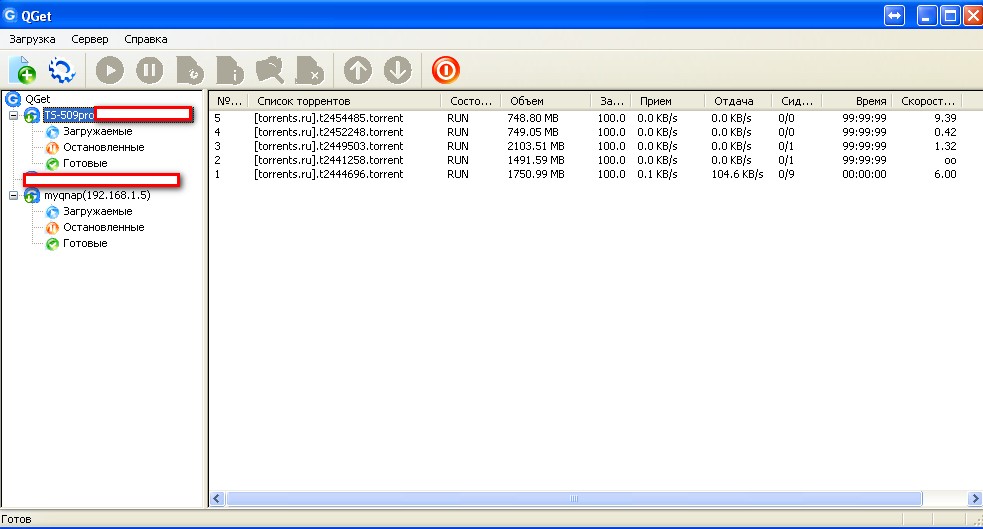983x529 pixels.
Task: Sort by Список торрентов column header
Action: [340, 101]
